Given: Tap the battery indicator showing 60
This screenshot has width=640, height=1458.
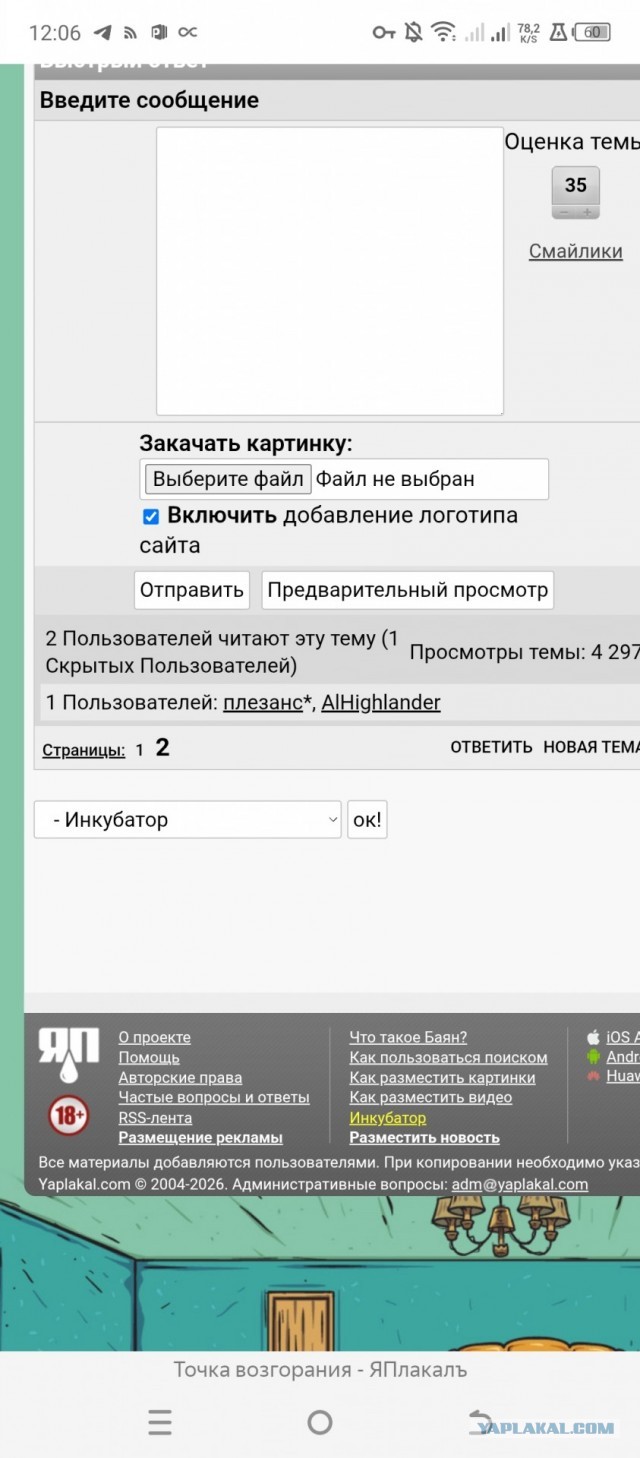Looking at the screenshot, I should (594, 32).
